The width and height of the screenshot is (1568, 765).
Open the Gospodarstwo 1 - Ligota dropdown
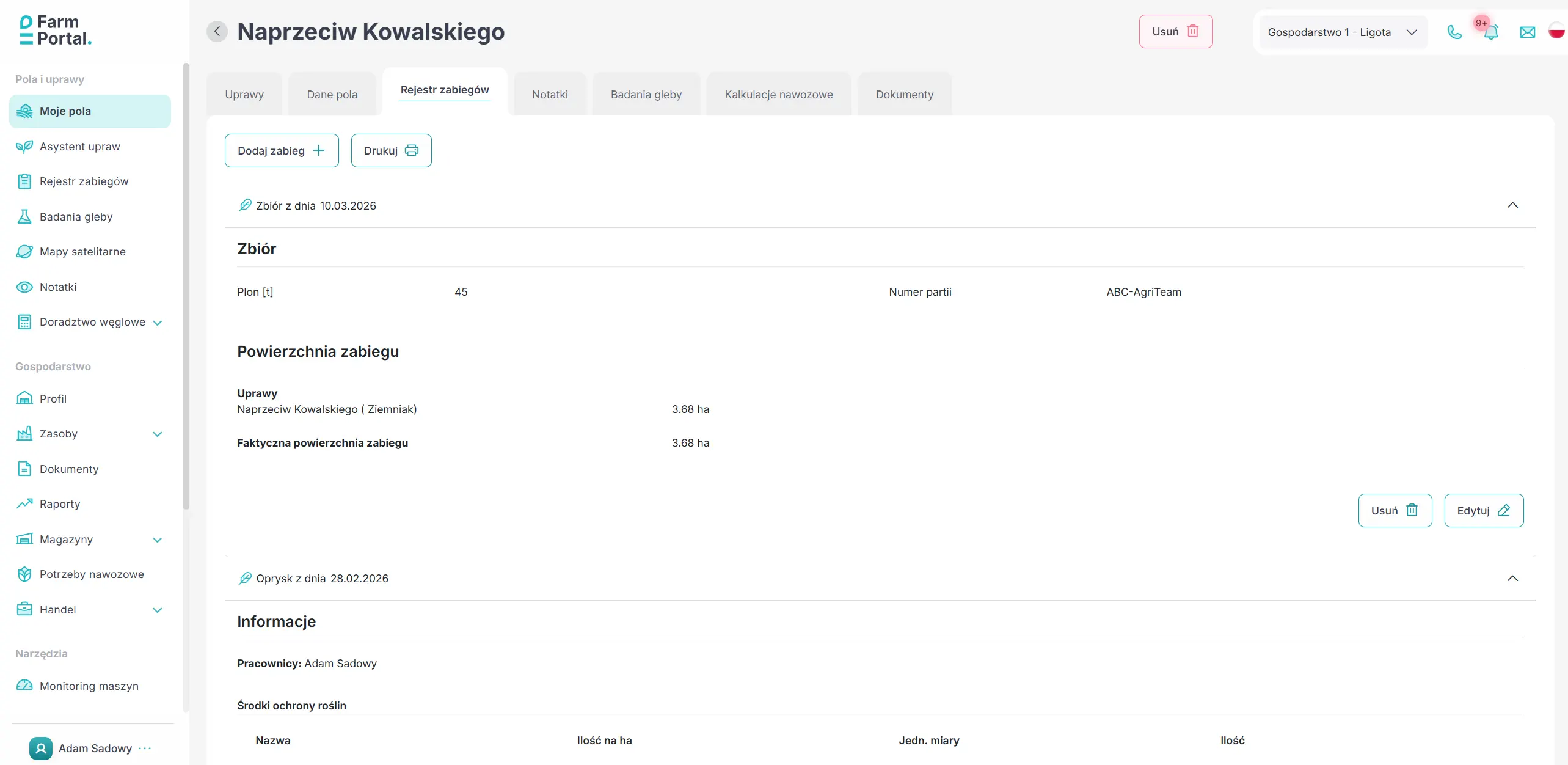[x=1342, y=32]
